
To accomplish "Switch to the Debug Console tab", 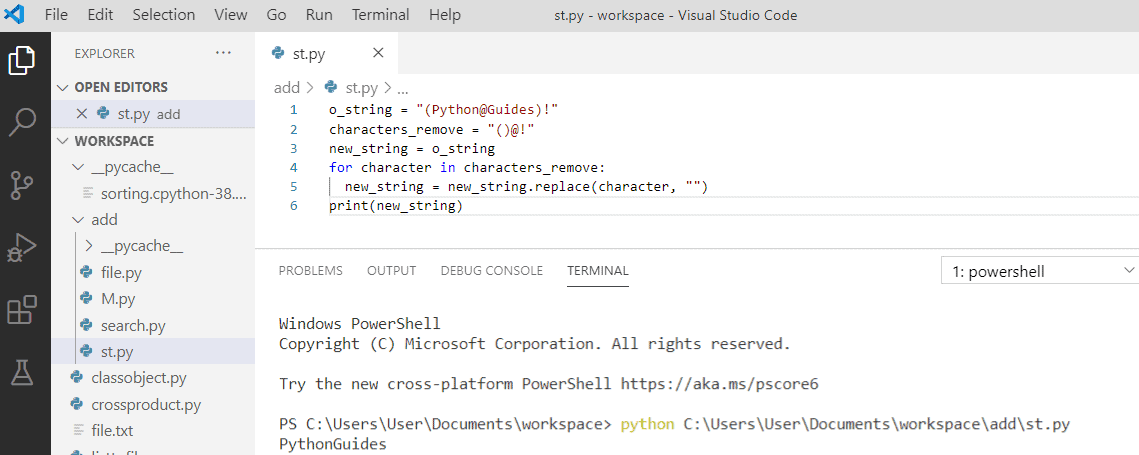I will [492, 270].
